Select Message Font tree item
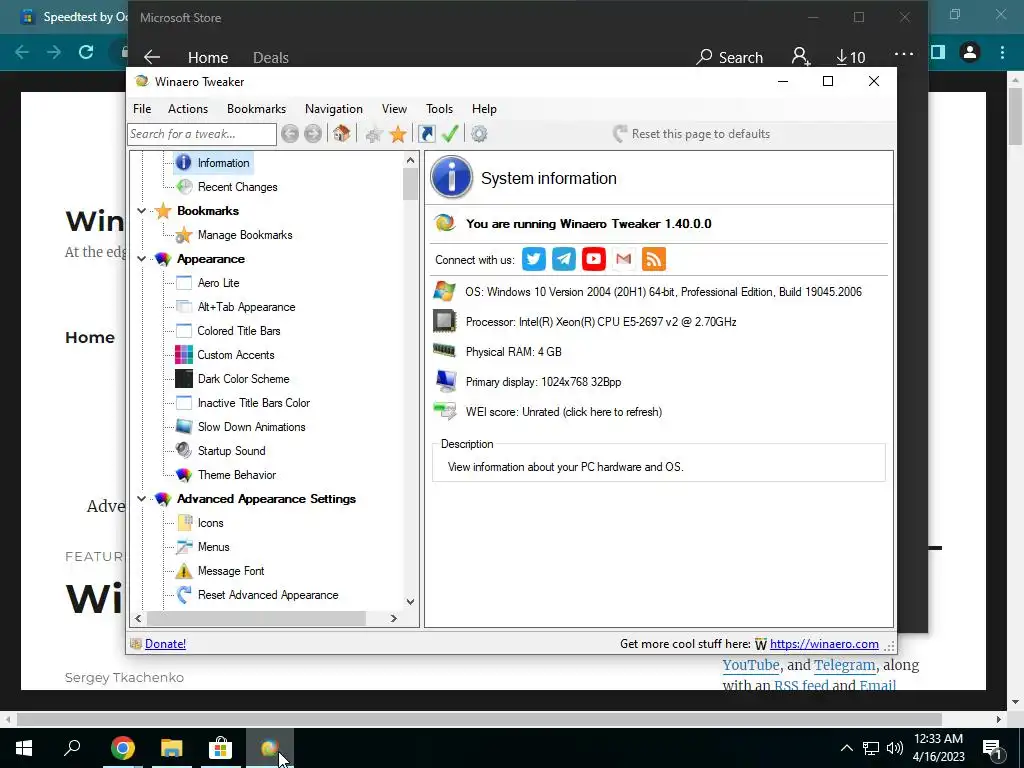 (x=231, y=571)
